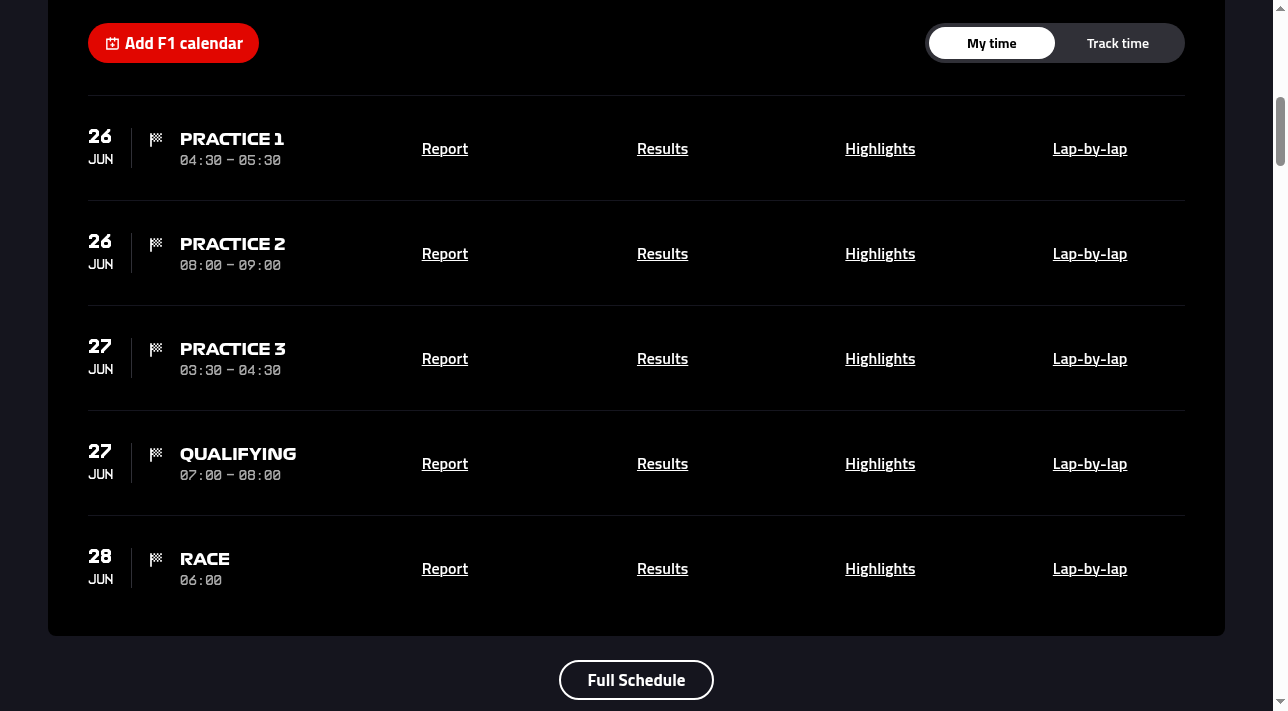Click the 04:30 – 05:30 time text
Image resolution: width=1288 pixels, height=711 pixels.
click(x=230, y=161)
